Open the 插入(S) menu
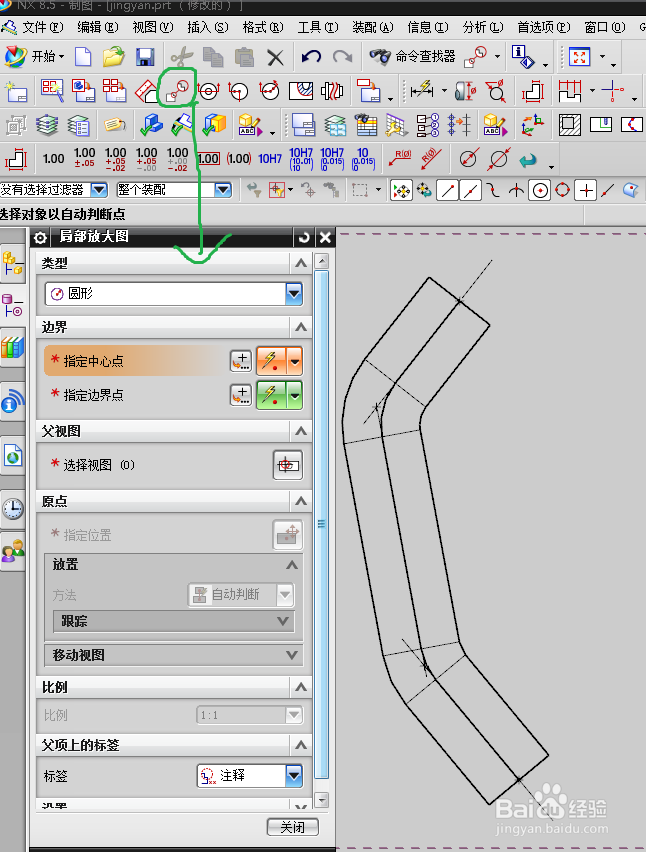The height and width of the screenshot is (852, 646). click(208, 27)
